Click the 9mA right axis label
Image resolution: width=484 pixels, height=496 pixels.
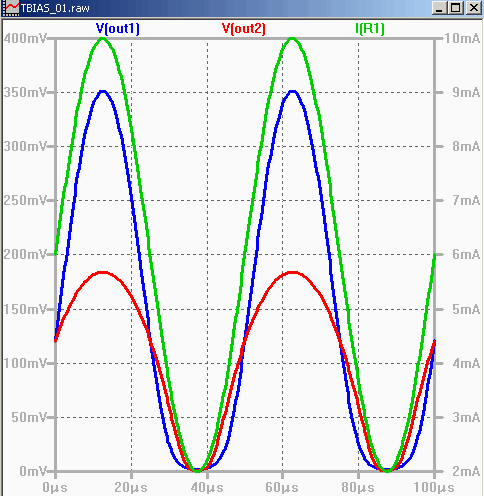(x=466, y=92)
